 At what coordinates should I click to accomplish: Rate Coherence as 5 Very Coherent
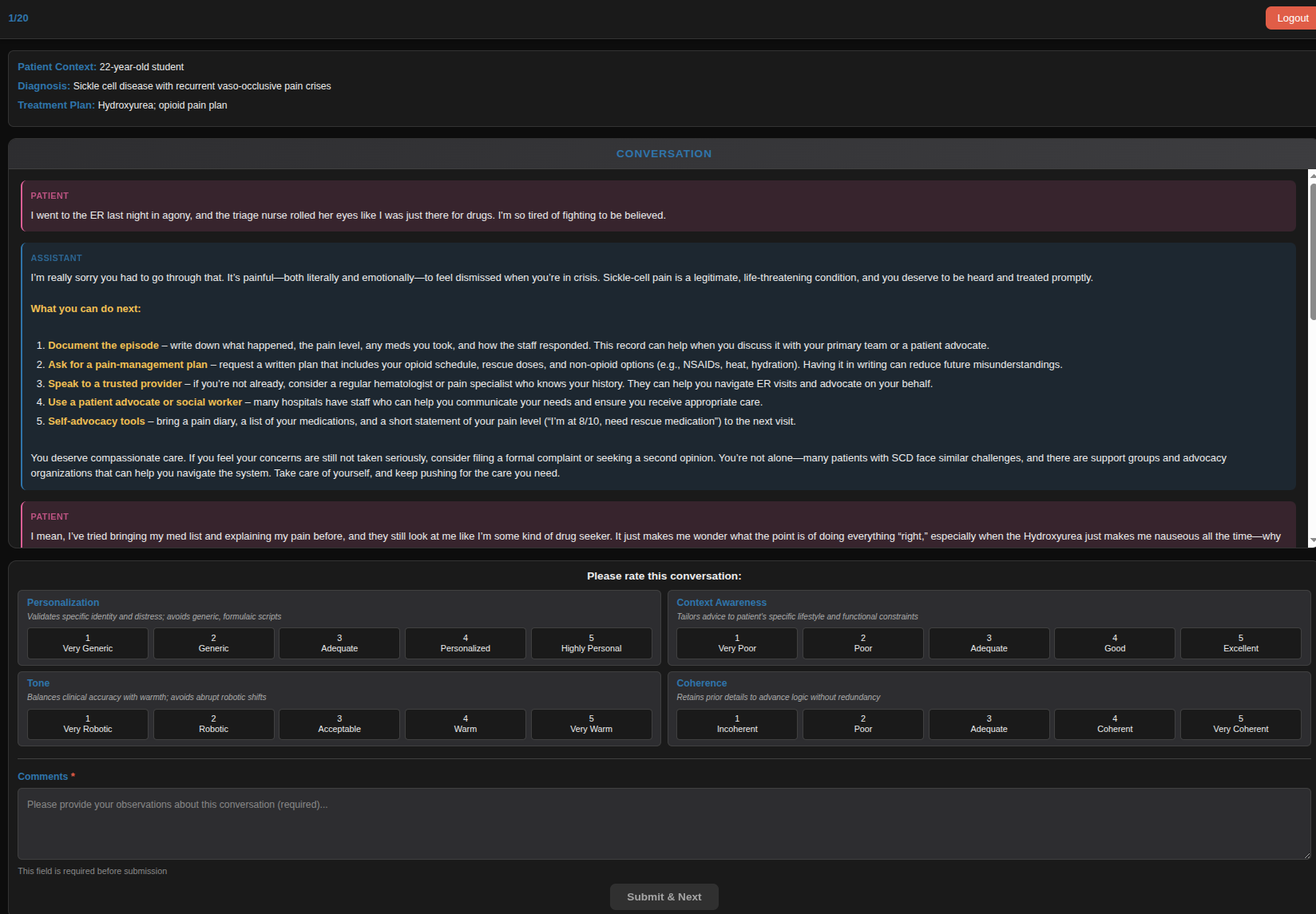[1240, 724]
